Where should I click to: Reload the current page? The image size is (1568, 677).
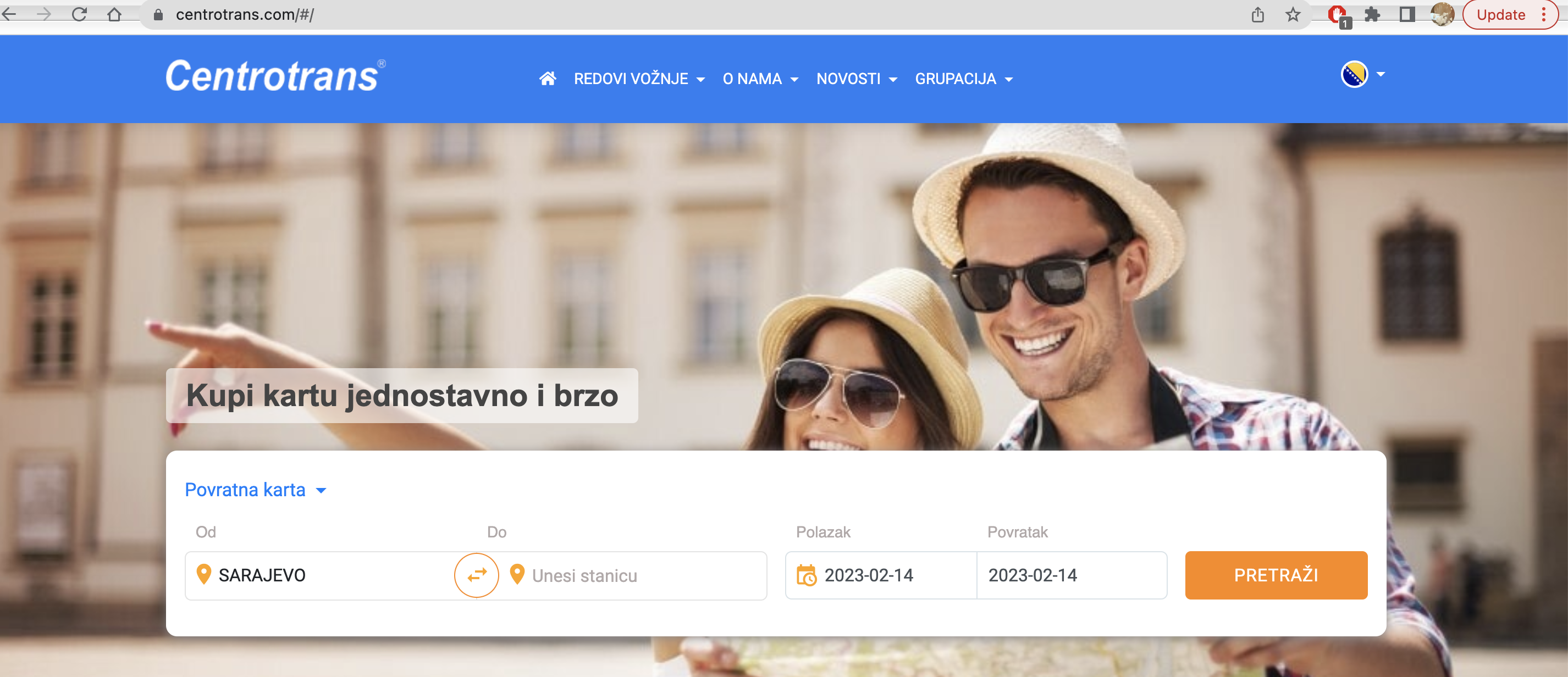[79, 14]
